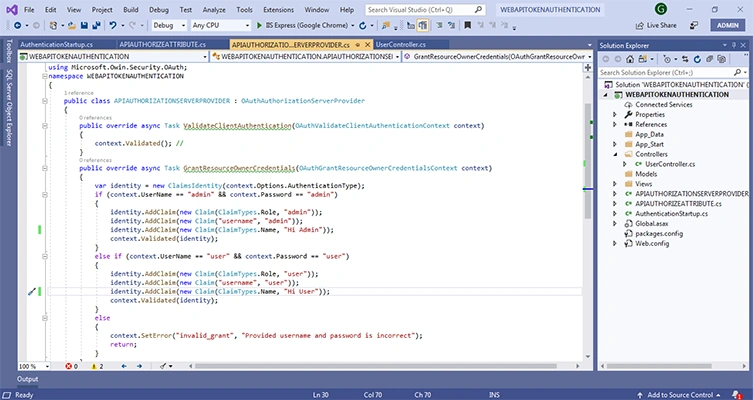Click the account avatar G icon
Screen dimensions: 753x400
tap(660, 9)
